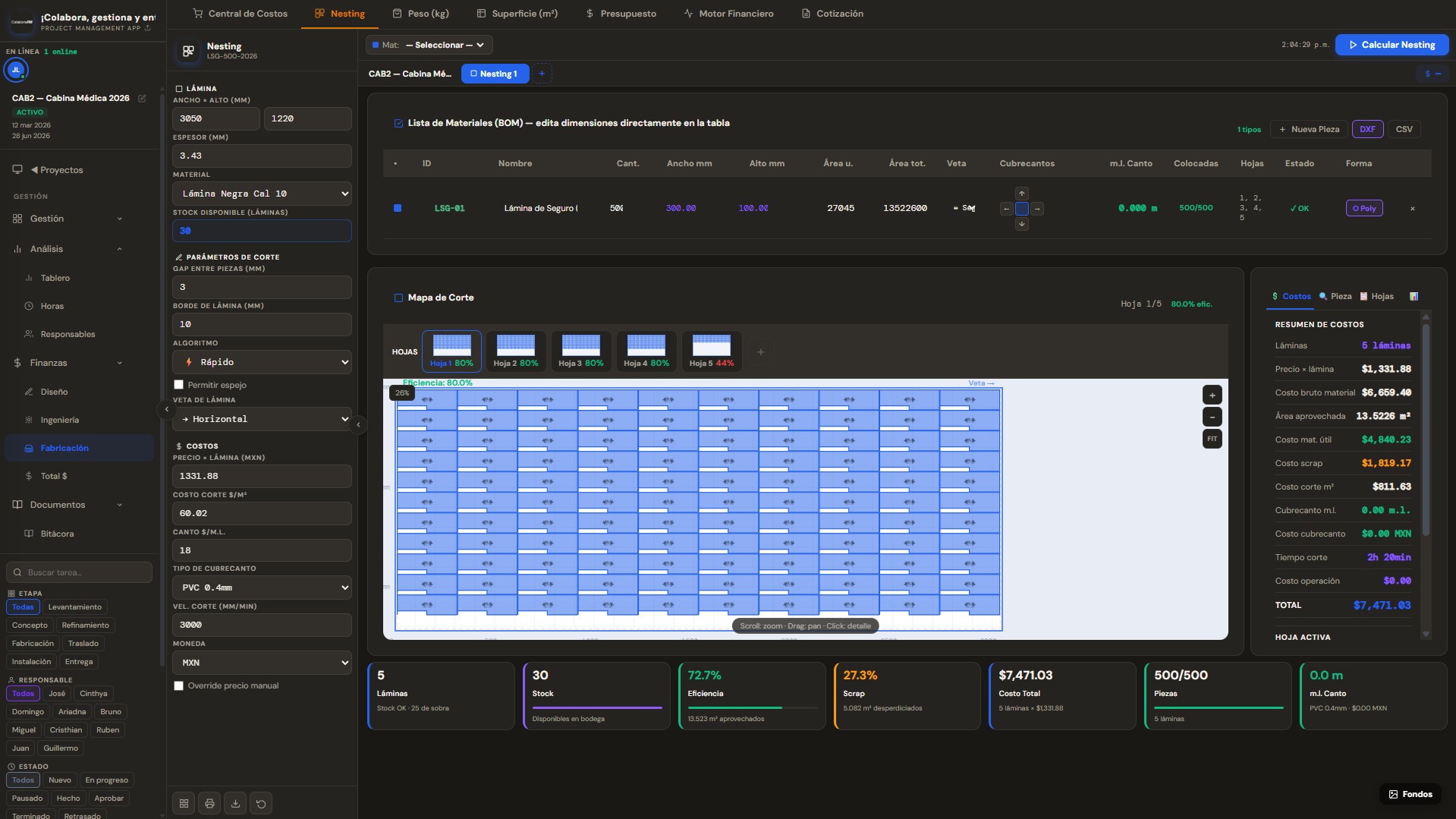The width and height of the screenshot is (1456, 819).
Task: Select the Todas etapa filter chip
Action: (23, 607)
